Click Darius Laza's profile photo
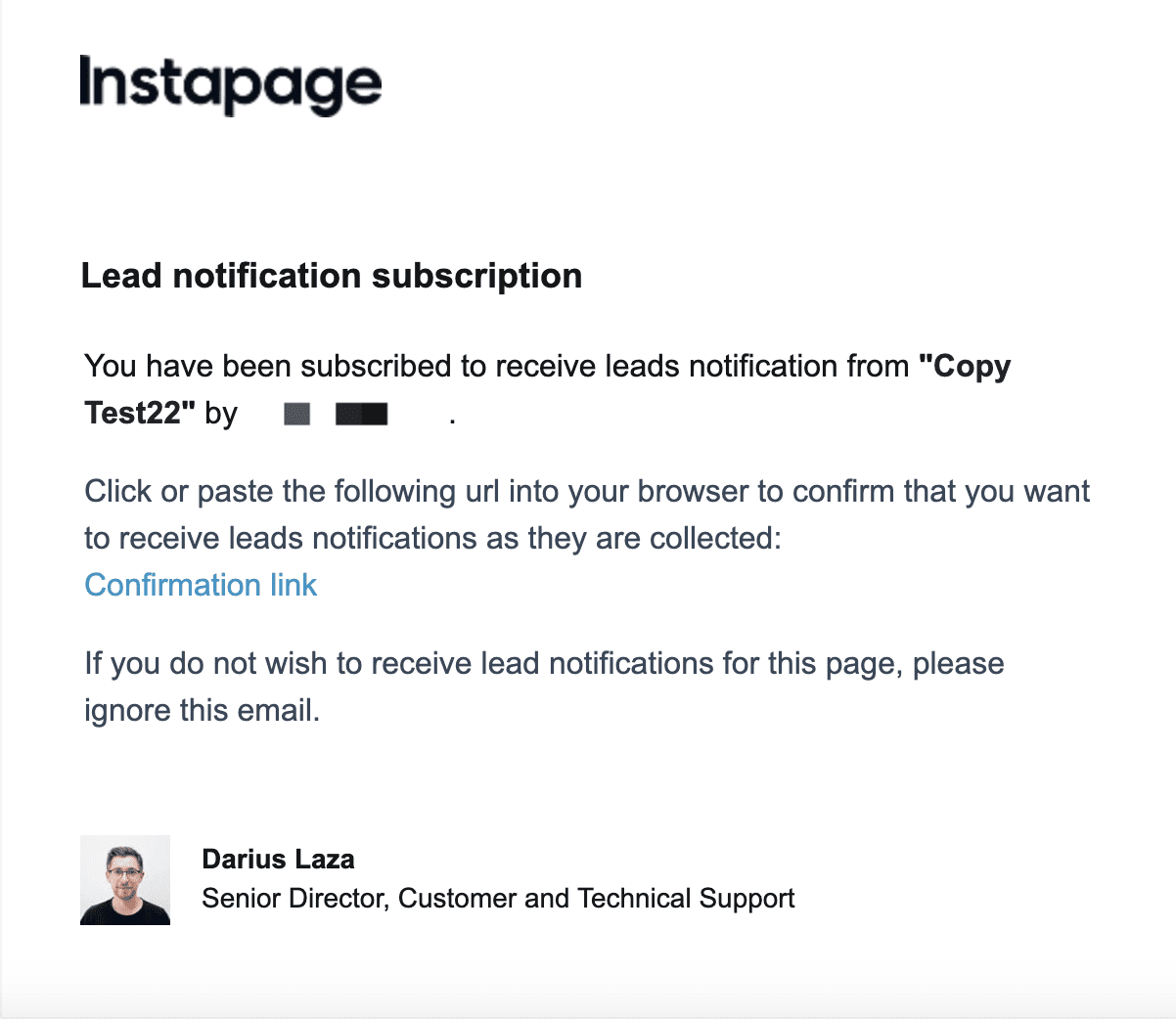 (125, 880)
